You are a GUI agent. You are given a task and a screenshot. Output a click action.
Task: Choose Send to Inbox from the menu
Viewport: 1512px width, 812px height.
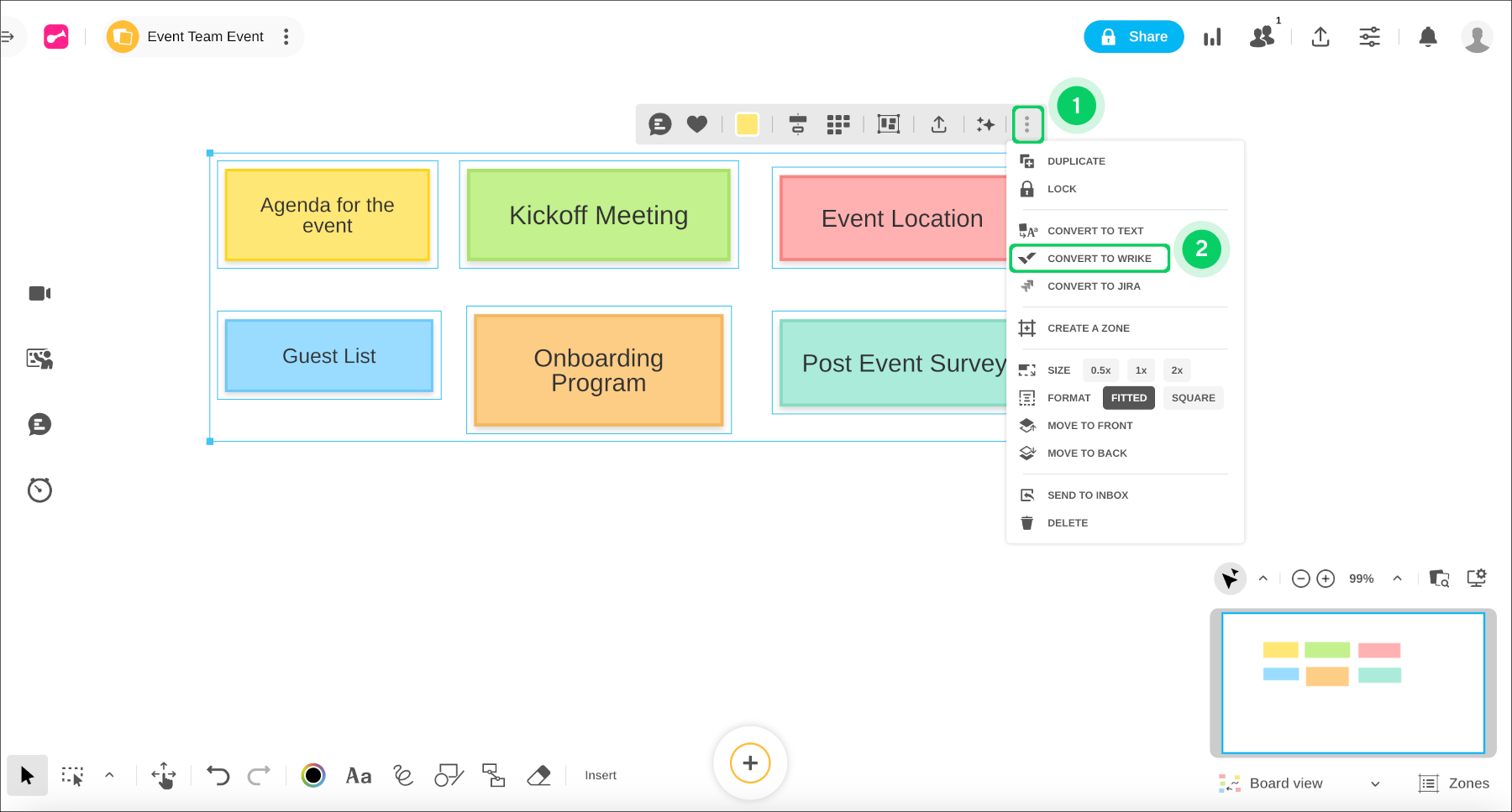[x=1087, y=495]
